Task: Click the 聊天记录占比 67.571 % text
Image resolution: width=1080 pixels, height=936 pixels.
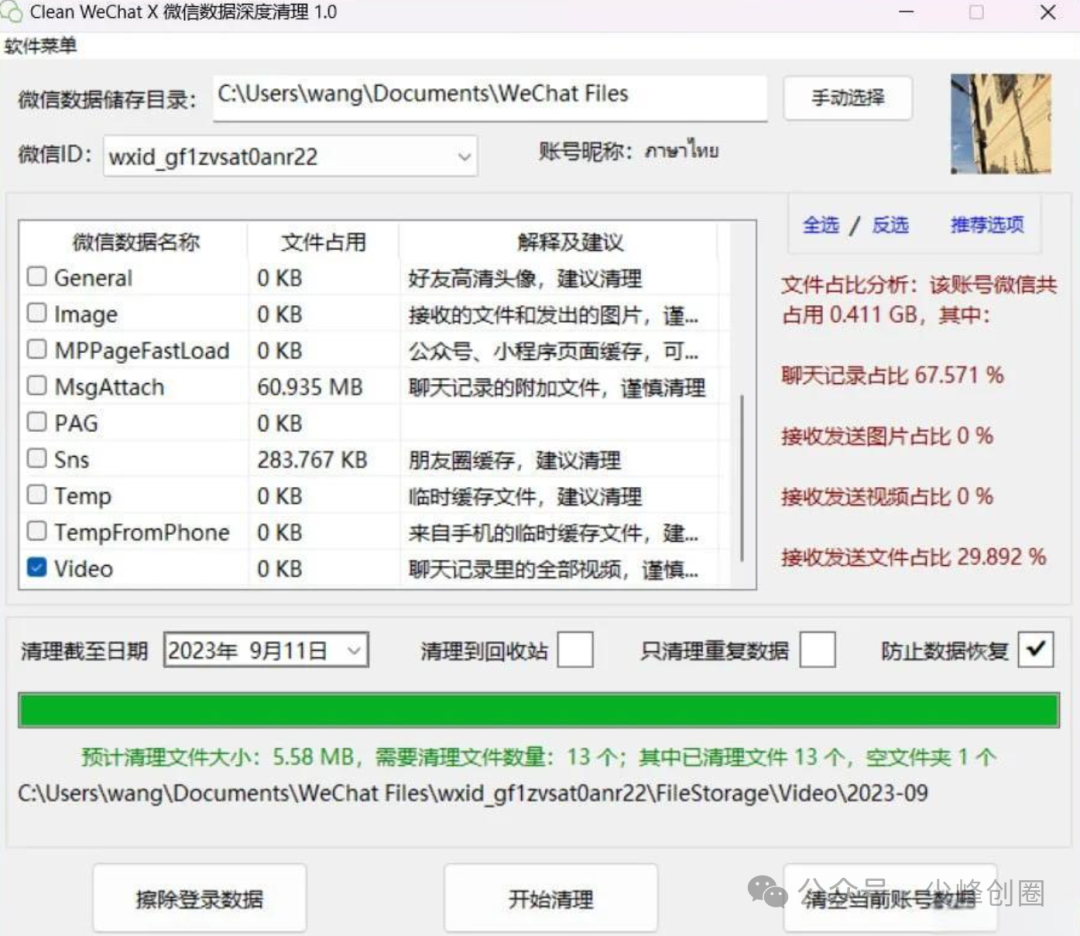Action: [x=892, y=375]
